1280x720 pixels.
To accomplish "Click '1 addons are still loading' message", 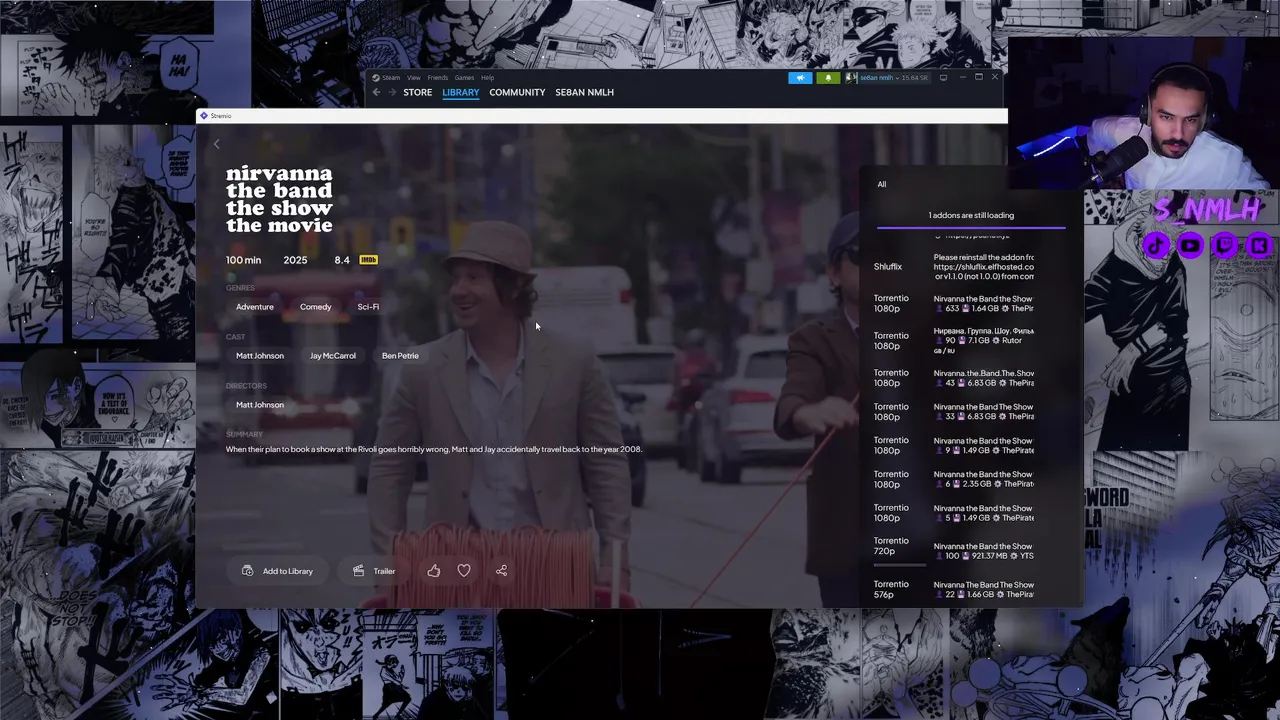I will pos(971,215).
